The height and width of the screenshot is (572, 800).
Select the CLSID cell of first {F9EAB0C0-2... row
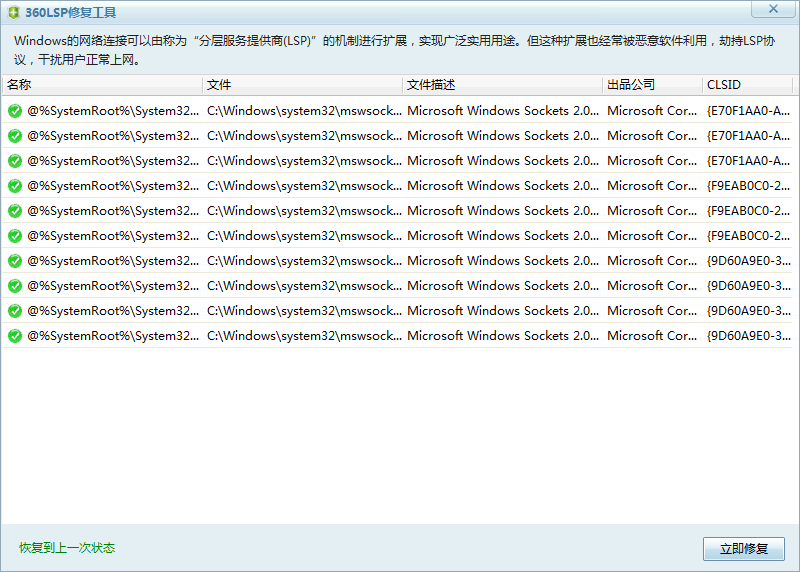(748, 186)
